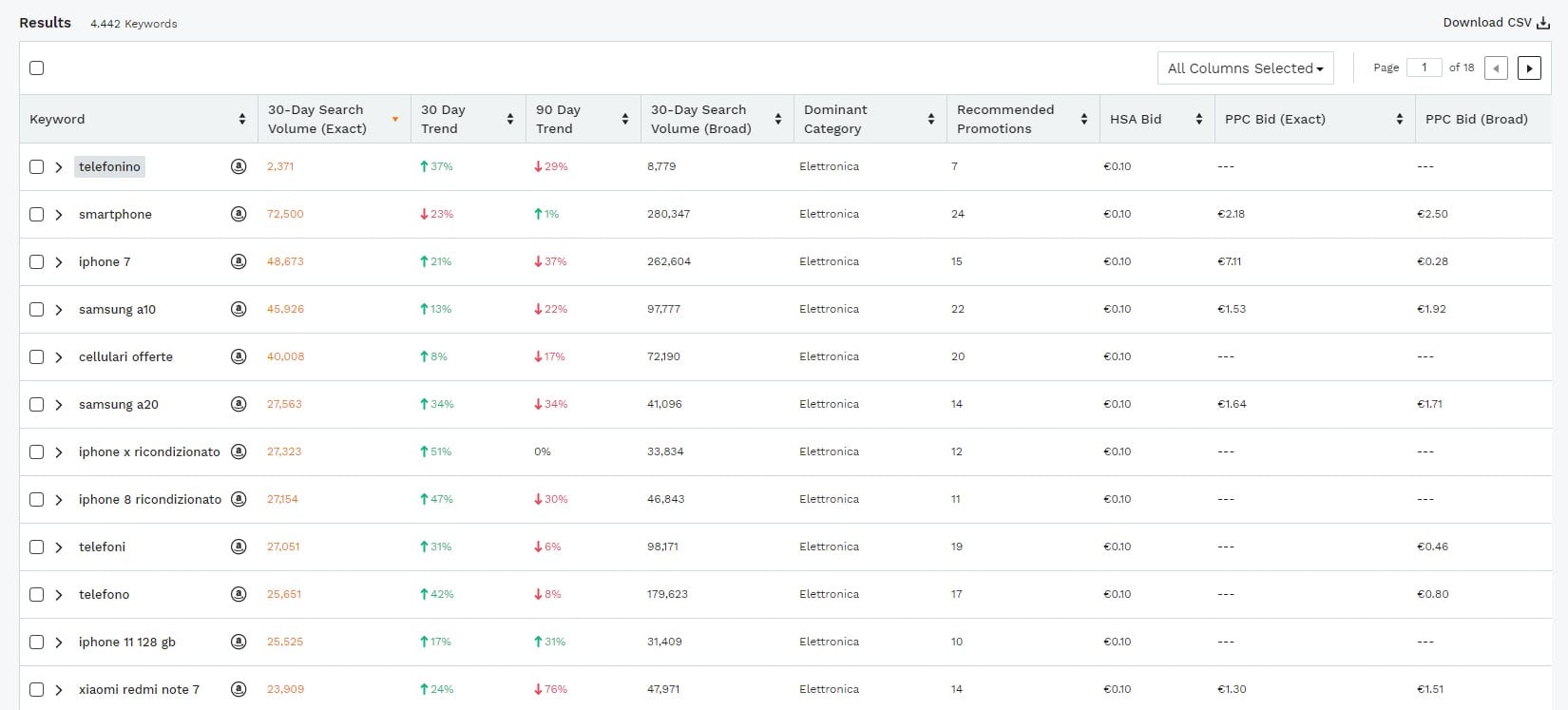Click the Amazon icon beside samsung a10

coord(239,309)
